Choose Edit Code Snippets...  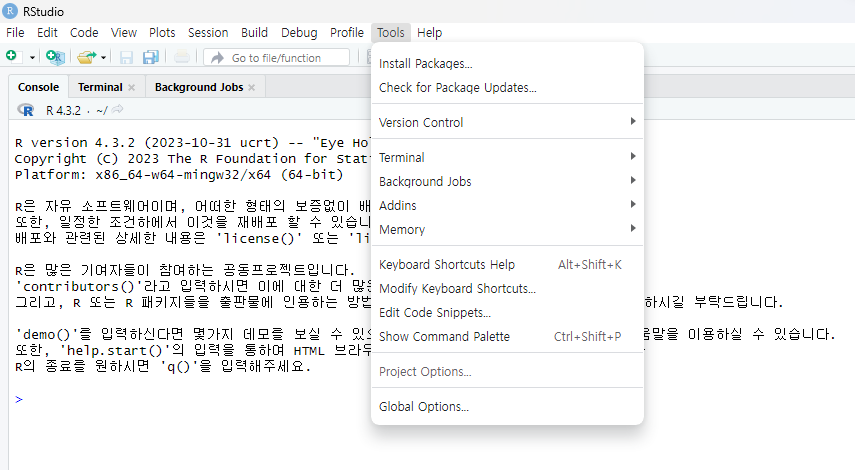pyautogui.click(x=507, y=312)
